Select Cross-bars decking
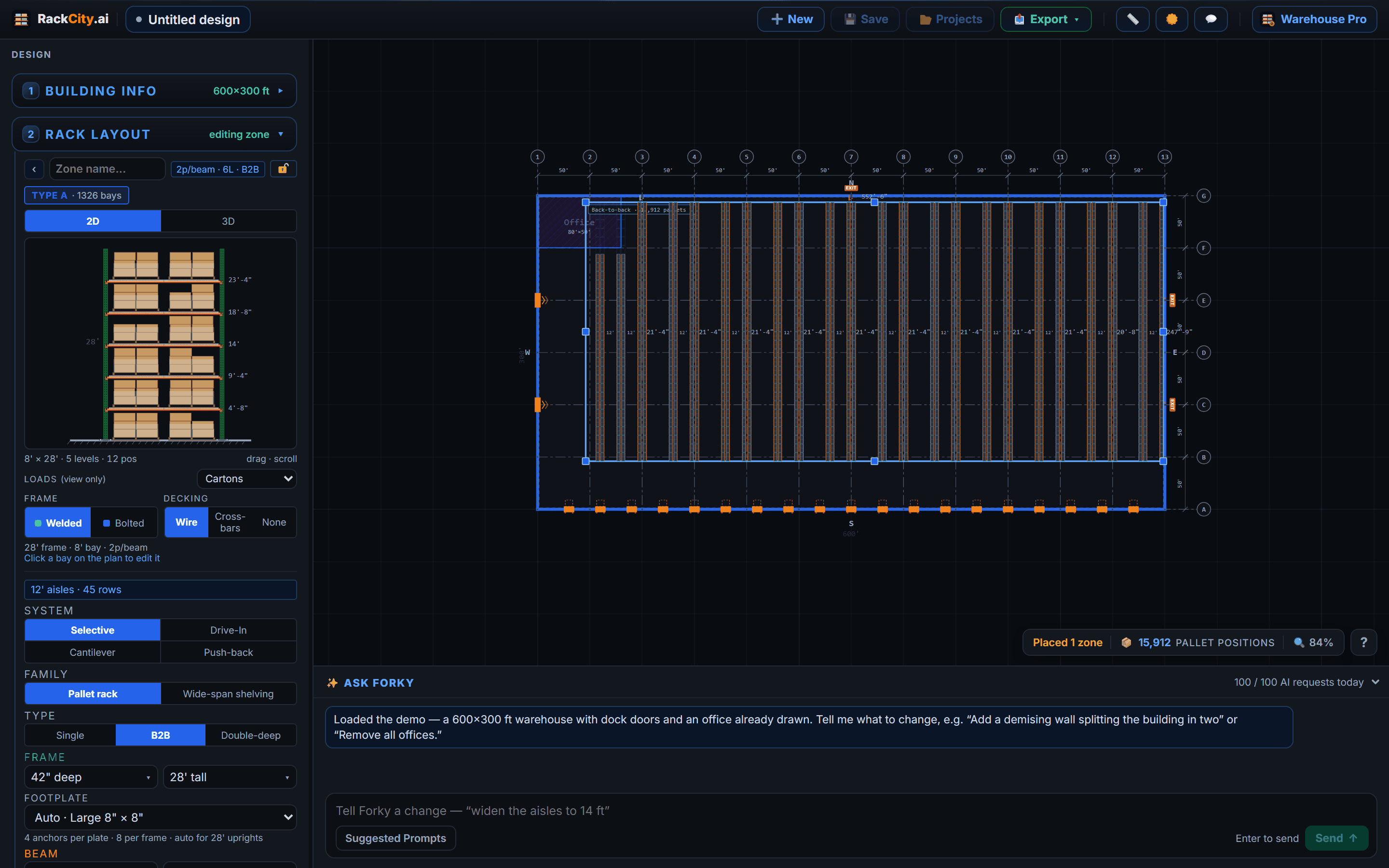This screenshot has height=868, width=1389. coord(230,522)
